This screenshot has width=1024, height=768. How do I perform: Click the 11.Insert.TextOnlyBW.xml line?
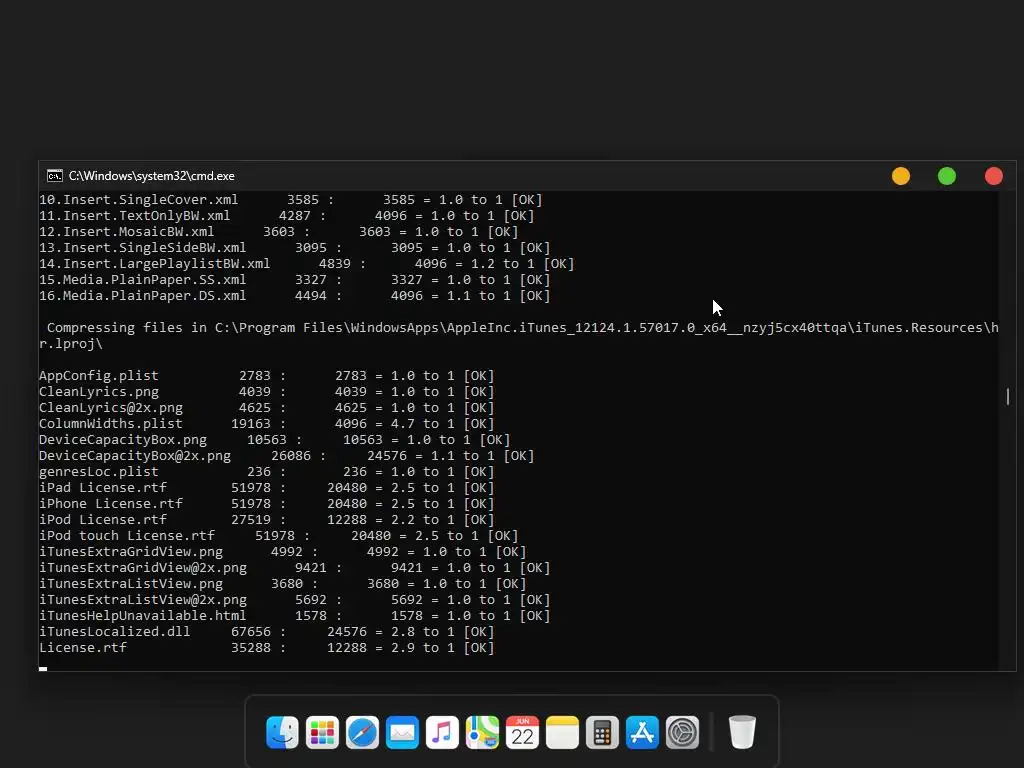click(287, 216)
